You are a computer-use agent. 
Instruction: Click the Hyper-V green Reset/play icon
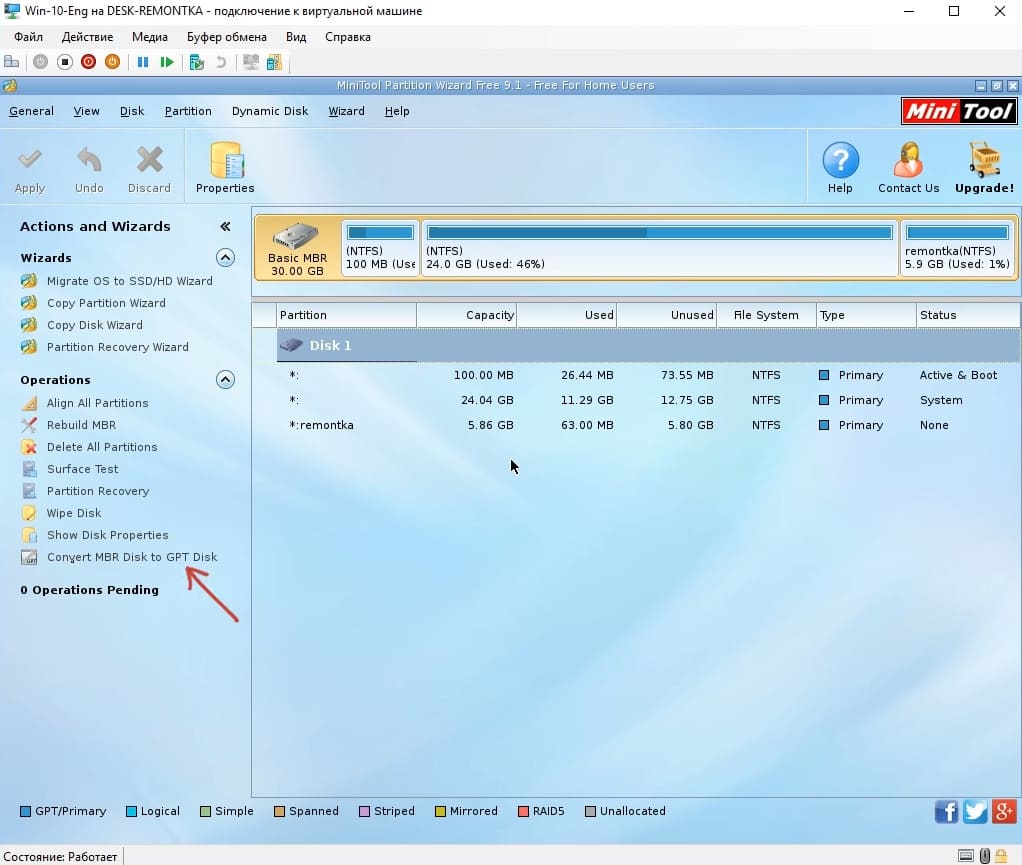click(167, 62)
